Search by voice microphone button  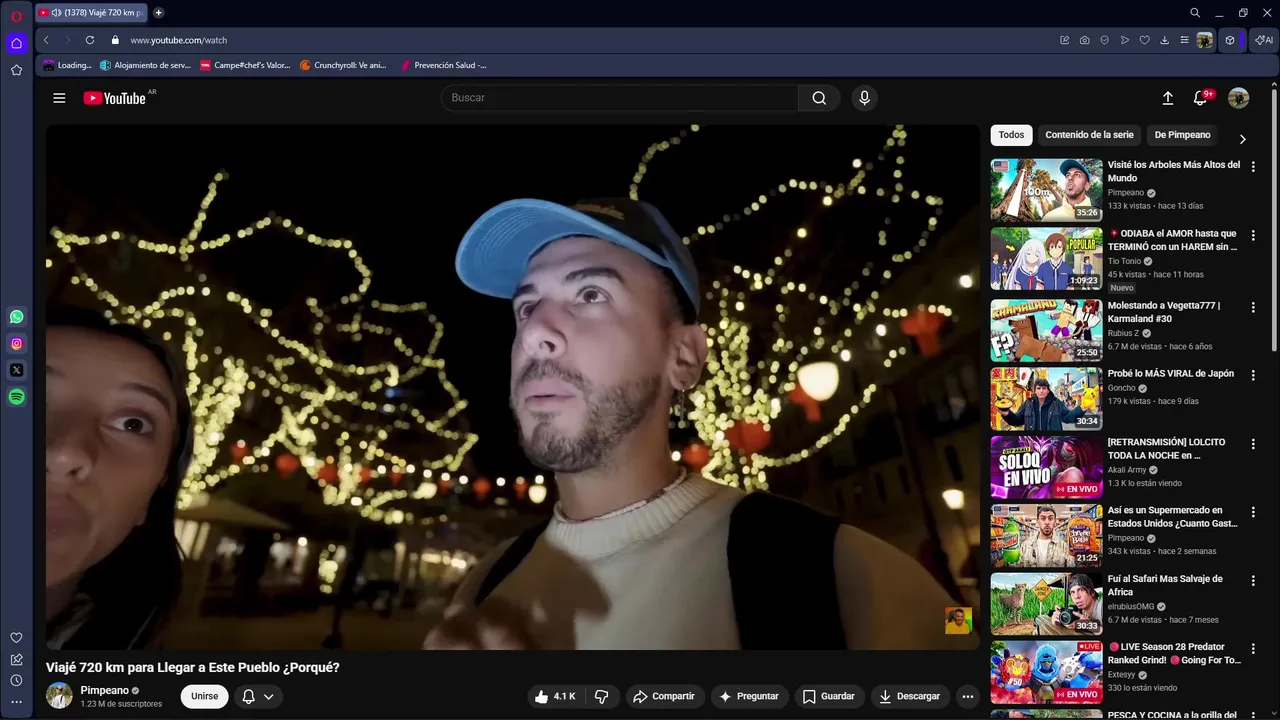point(865,98)
